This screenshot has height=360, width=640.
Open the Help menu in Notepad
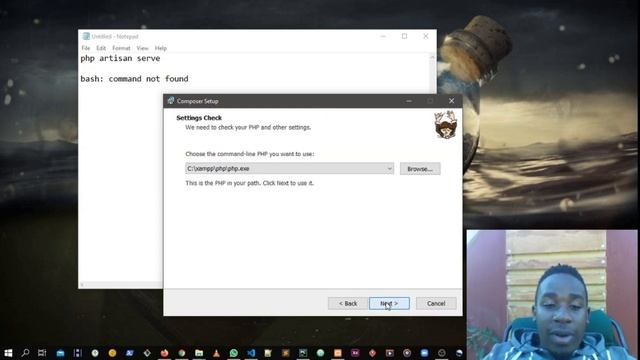tap(161, 48)
